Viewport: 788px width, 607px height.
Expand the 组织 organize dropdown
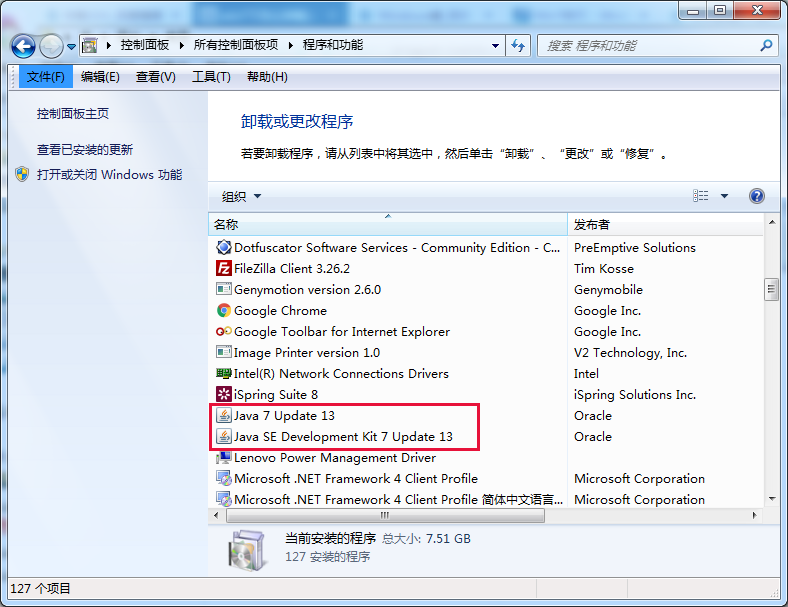tap(241, 196)
